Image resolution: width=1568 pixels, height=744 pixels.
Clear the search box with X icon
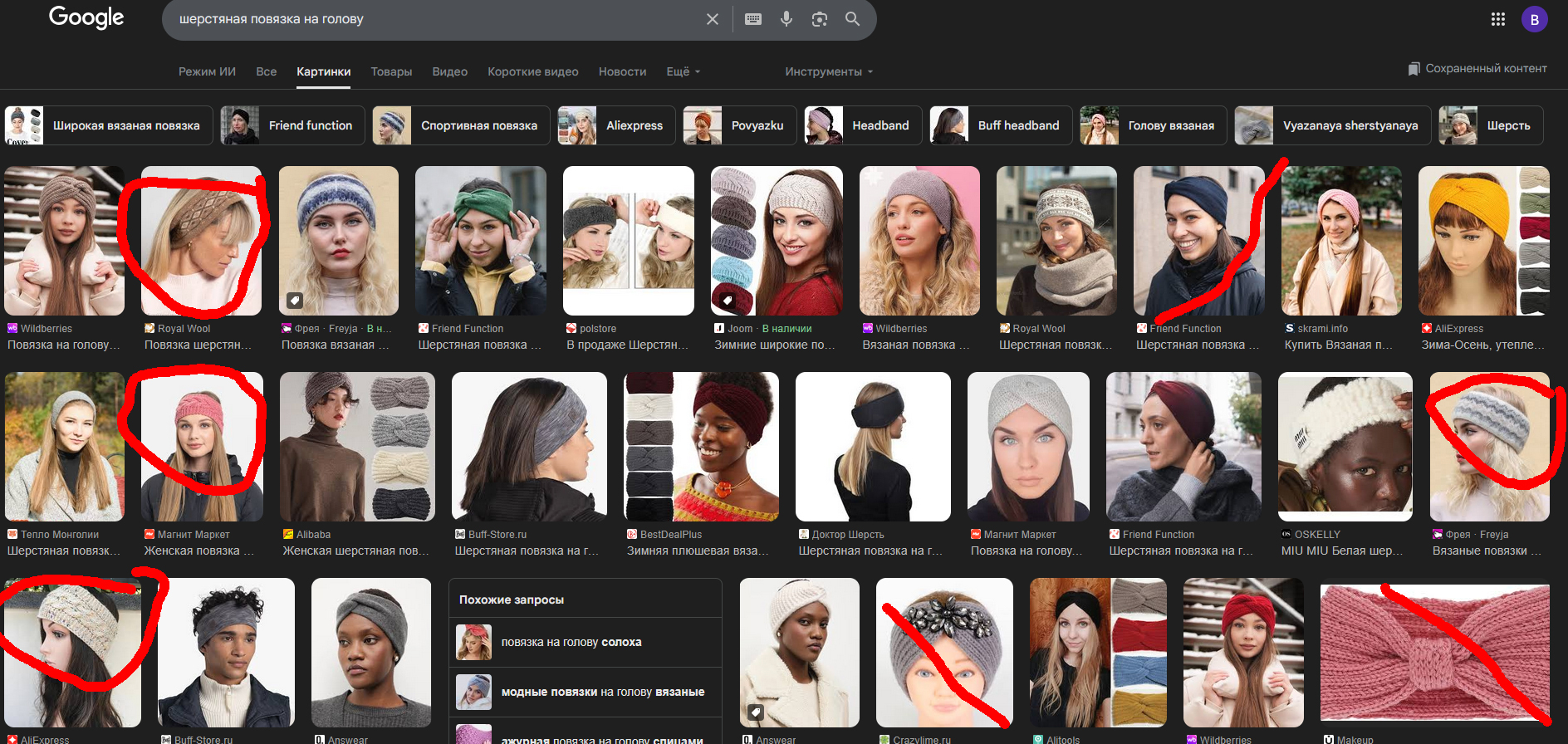coord(712,19)
